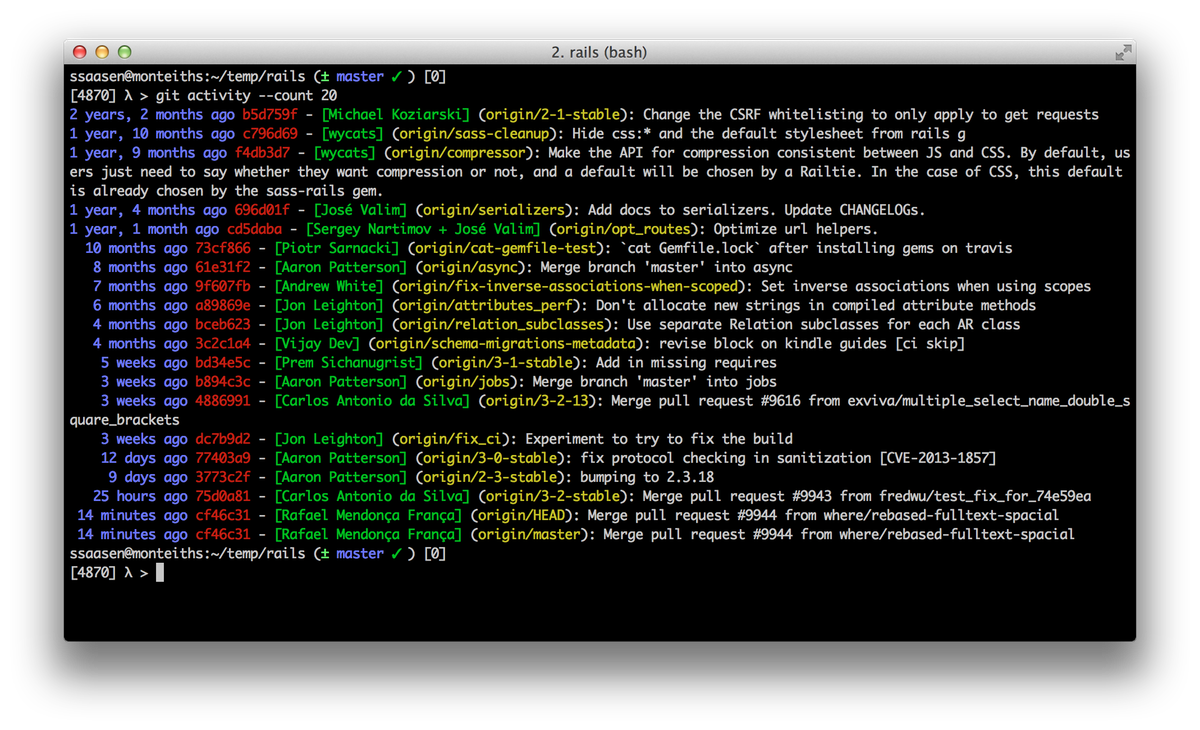Click branch name origin/3-0-stable

(x=489, y=457)
